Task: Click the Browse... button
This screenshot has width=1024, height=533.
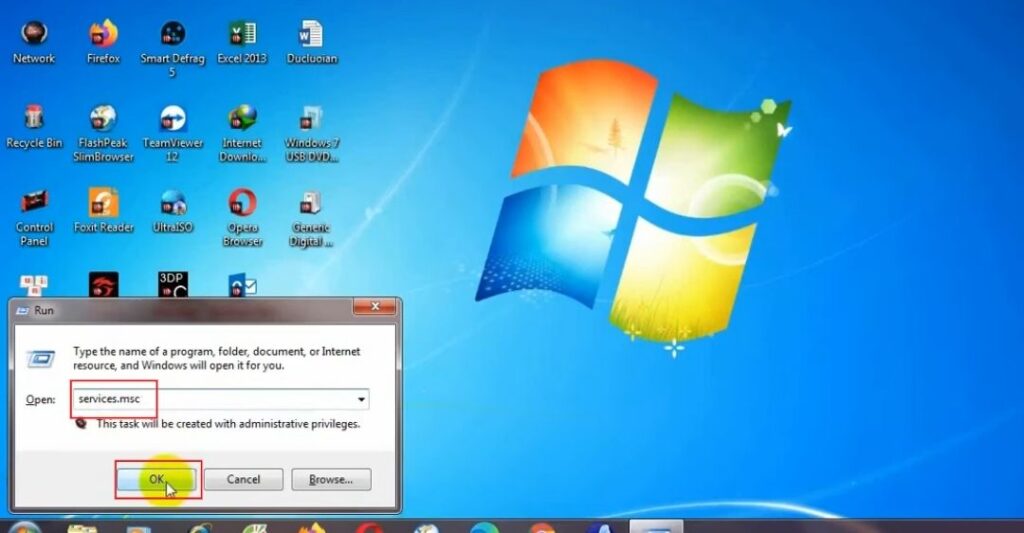Action: (x=330, y=479)
